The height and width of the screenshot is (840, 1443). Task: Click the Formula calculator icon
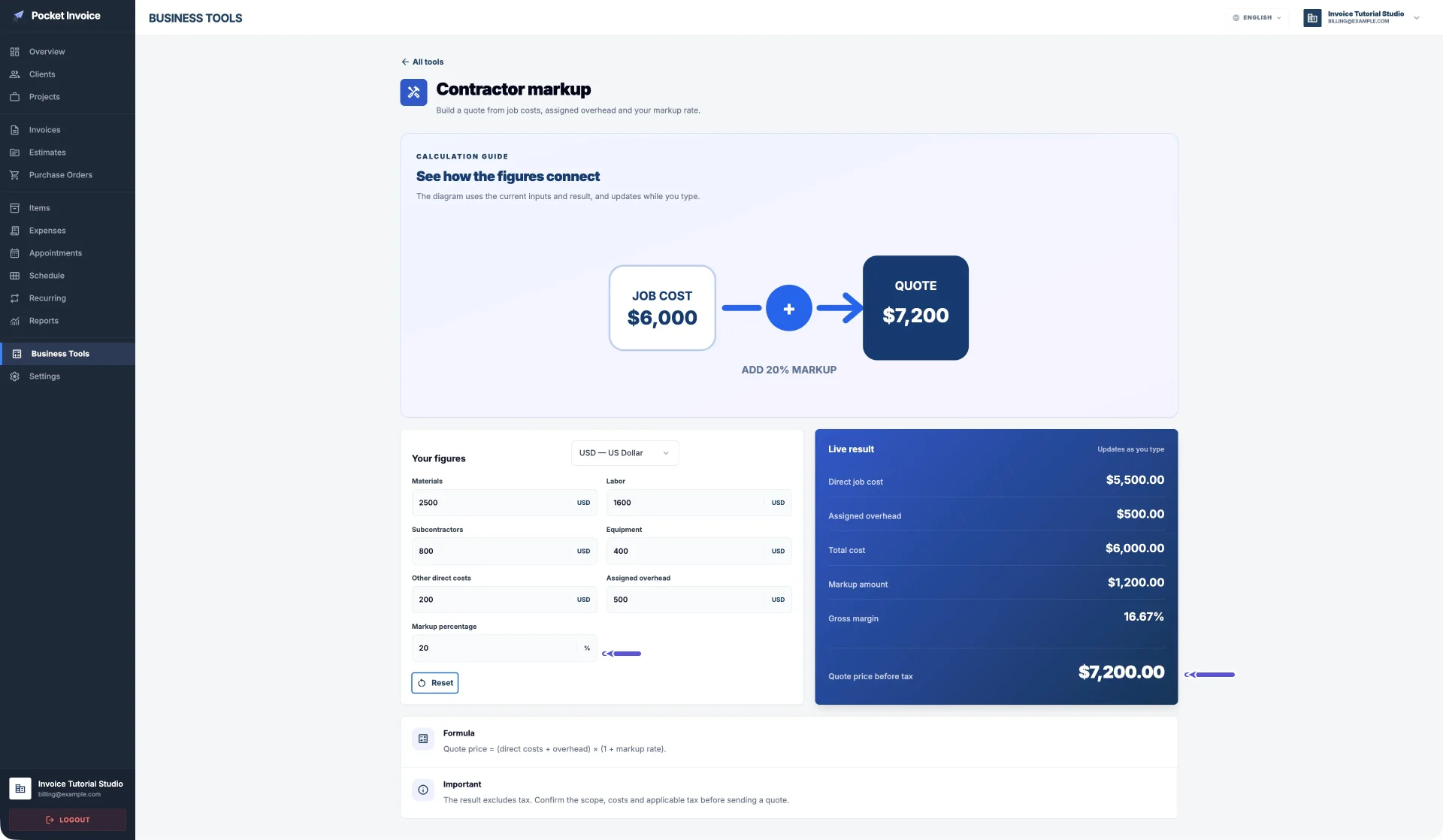(x=423, y=739)
